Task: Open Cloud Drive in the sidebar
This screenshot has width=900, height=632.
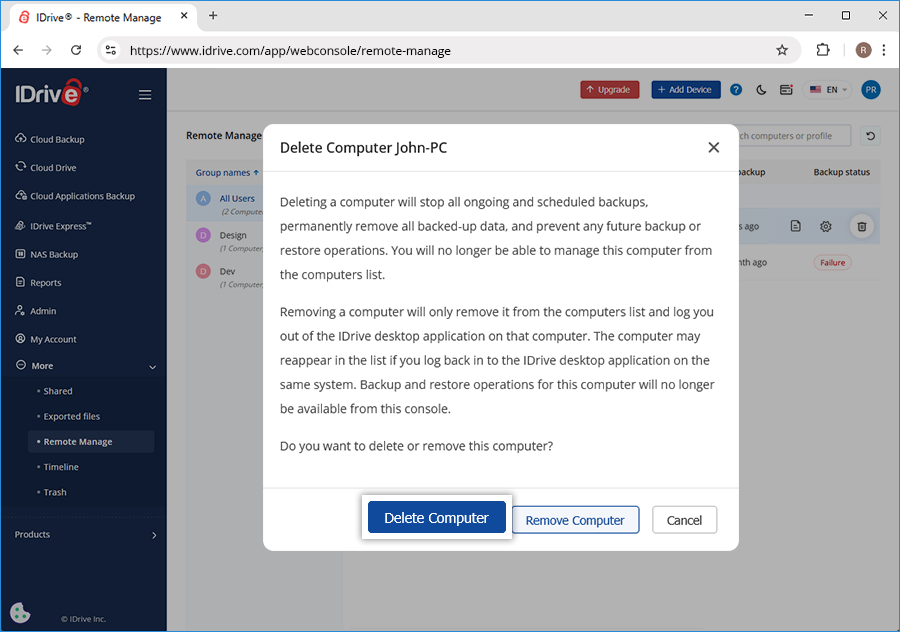Action: pos(46,167)
